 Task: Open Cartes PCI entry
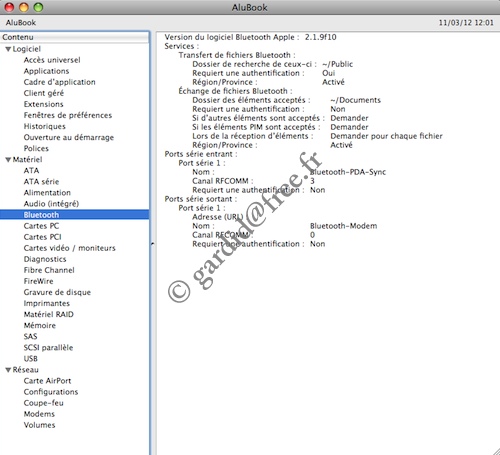tap(42, 237)
